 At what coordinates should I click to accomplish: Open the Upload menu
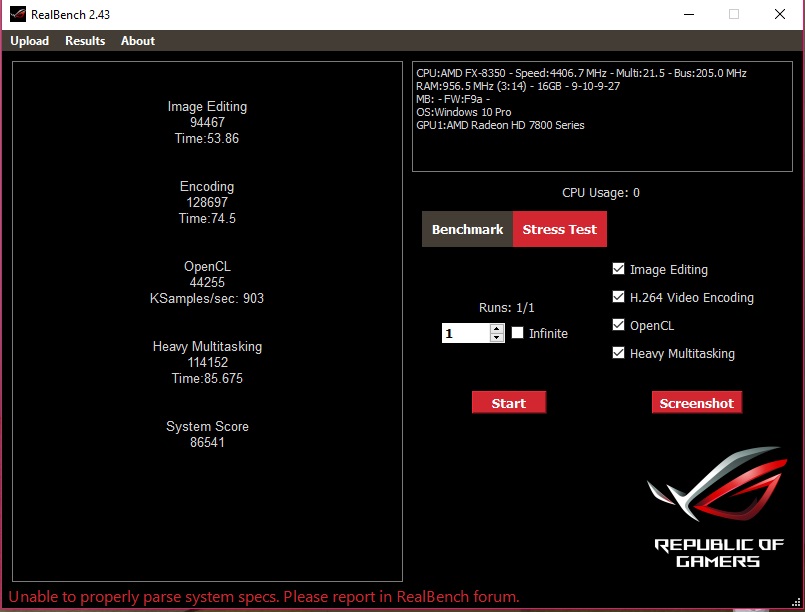click(30, 41)
